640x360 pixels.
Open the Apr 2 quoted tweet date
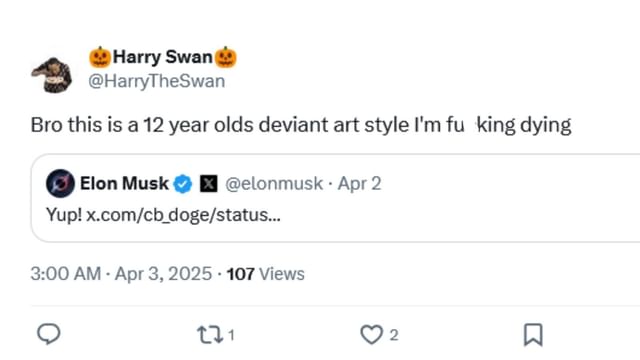(x=359, y=184)
